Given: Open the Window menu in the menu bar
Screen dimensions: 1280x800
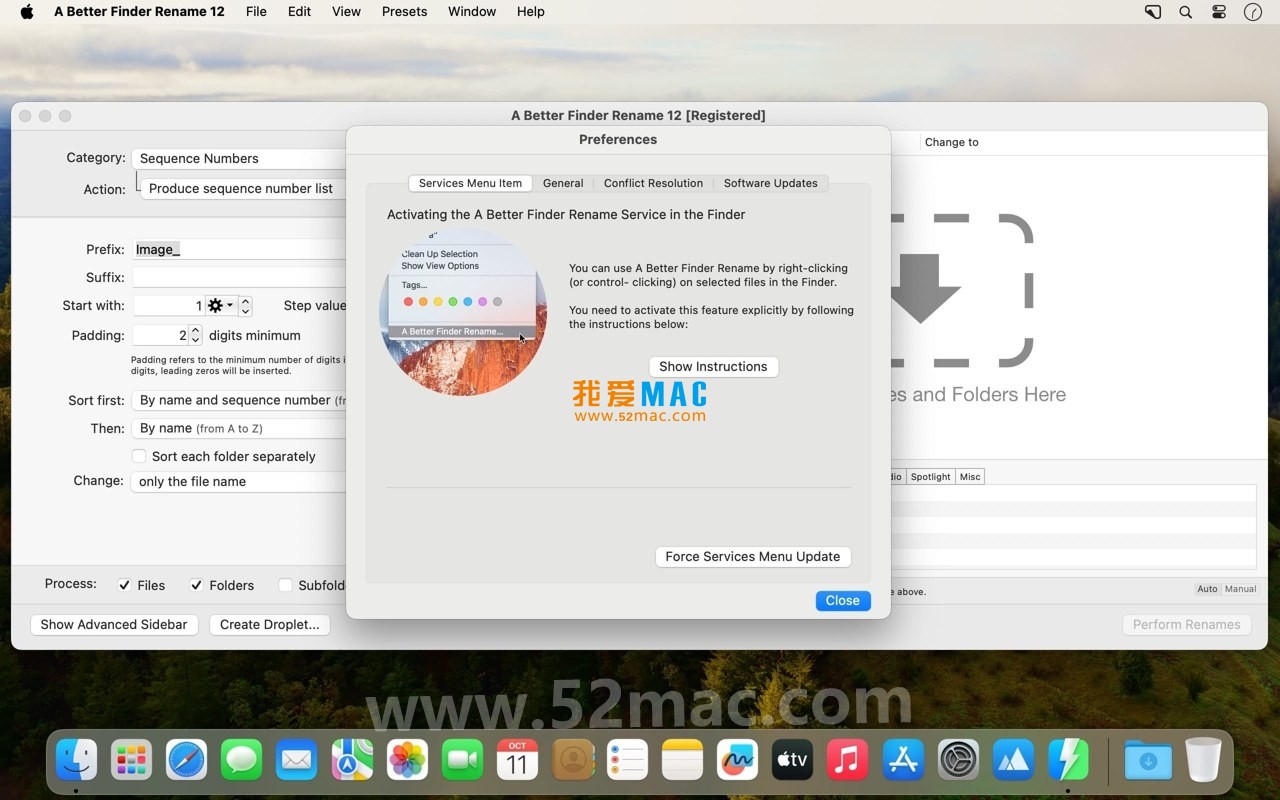Looking at the screenshot, I should [472, 12].
